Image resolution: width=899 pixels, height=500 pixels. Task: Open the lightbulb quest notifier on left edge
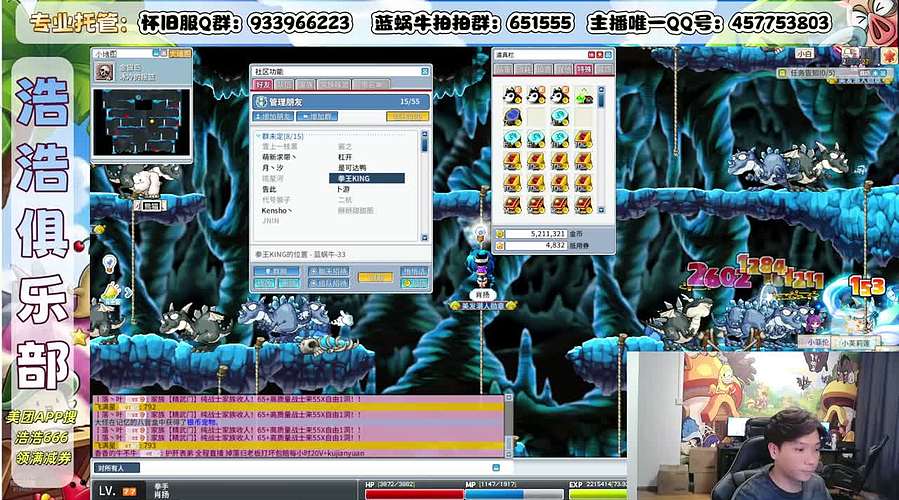point(109,264)
